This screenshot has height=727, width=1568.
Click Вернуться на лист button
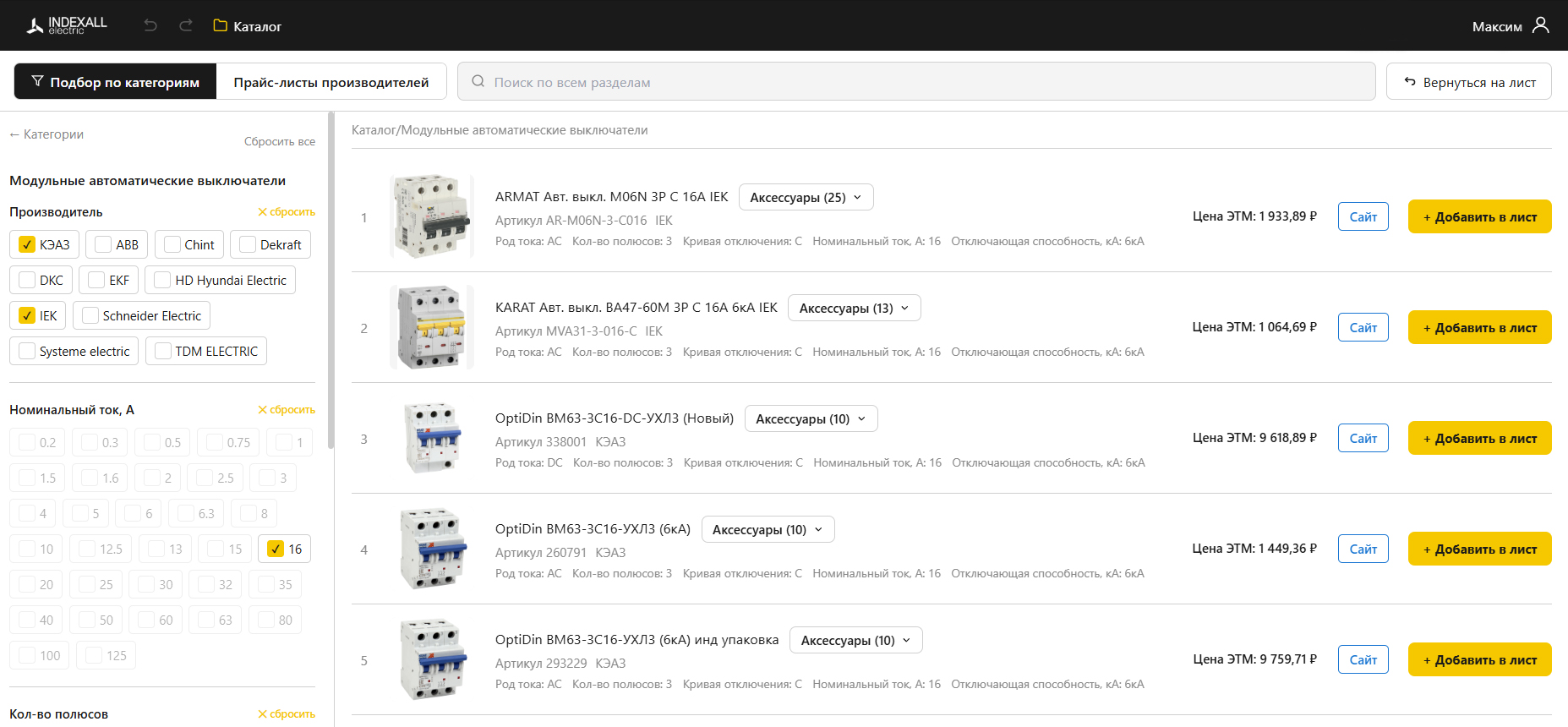1469,82
